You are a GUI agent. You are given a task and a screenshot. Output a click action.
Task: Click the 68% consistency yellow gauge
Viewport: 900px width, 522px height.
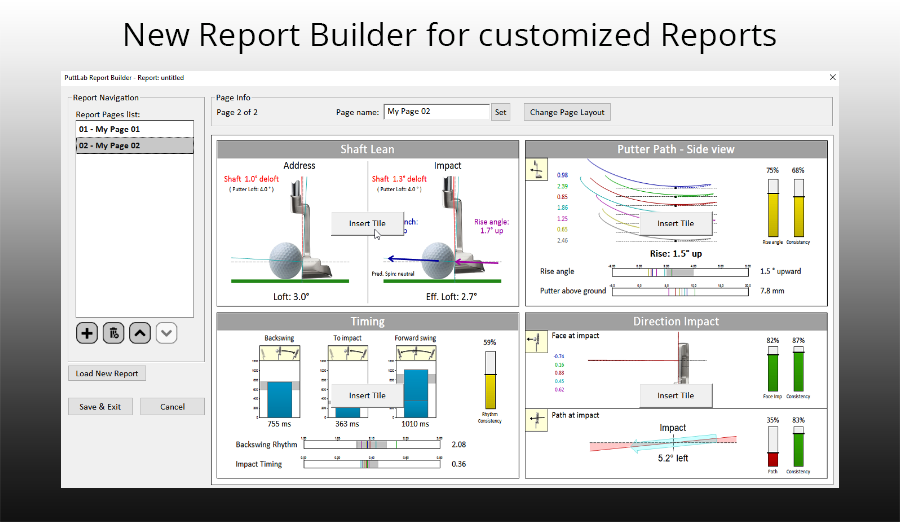point(798,208)
